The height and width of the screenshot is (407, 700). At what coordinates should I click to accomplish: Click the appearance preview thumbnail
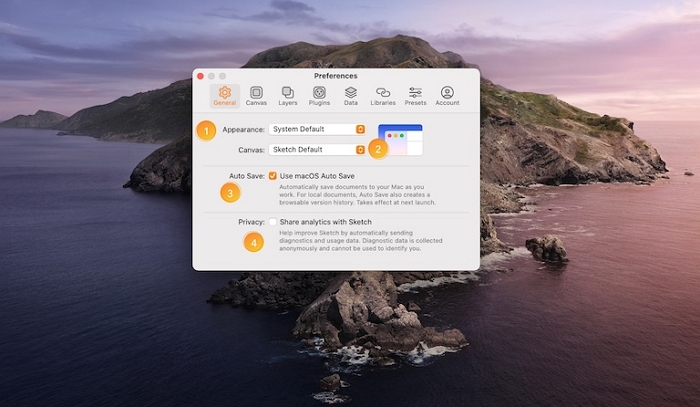pyautogui.click(x=400, y=137)
